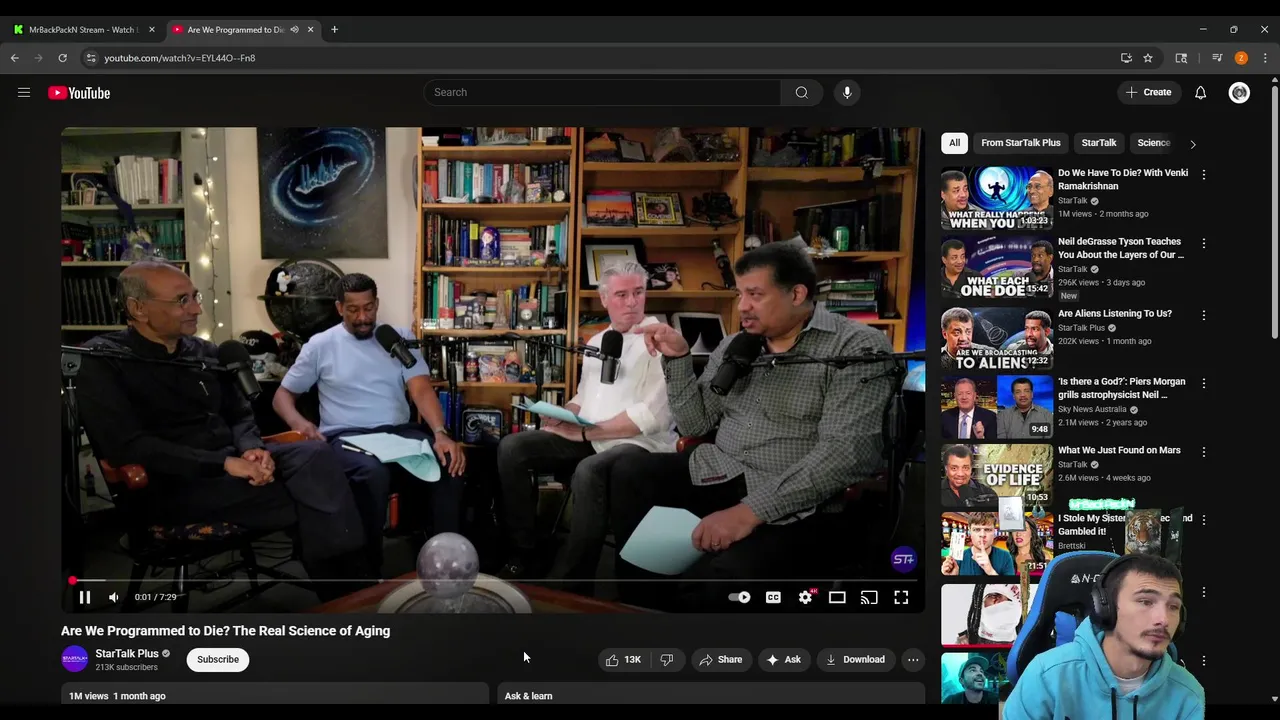Open media controls icon in browser toolbar

click(1217, 58)
